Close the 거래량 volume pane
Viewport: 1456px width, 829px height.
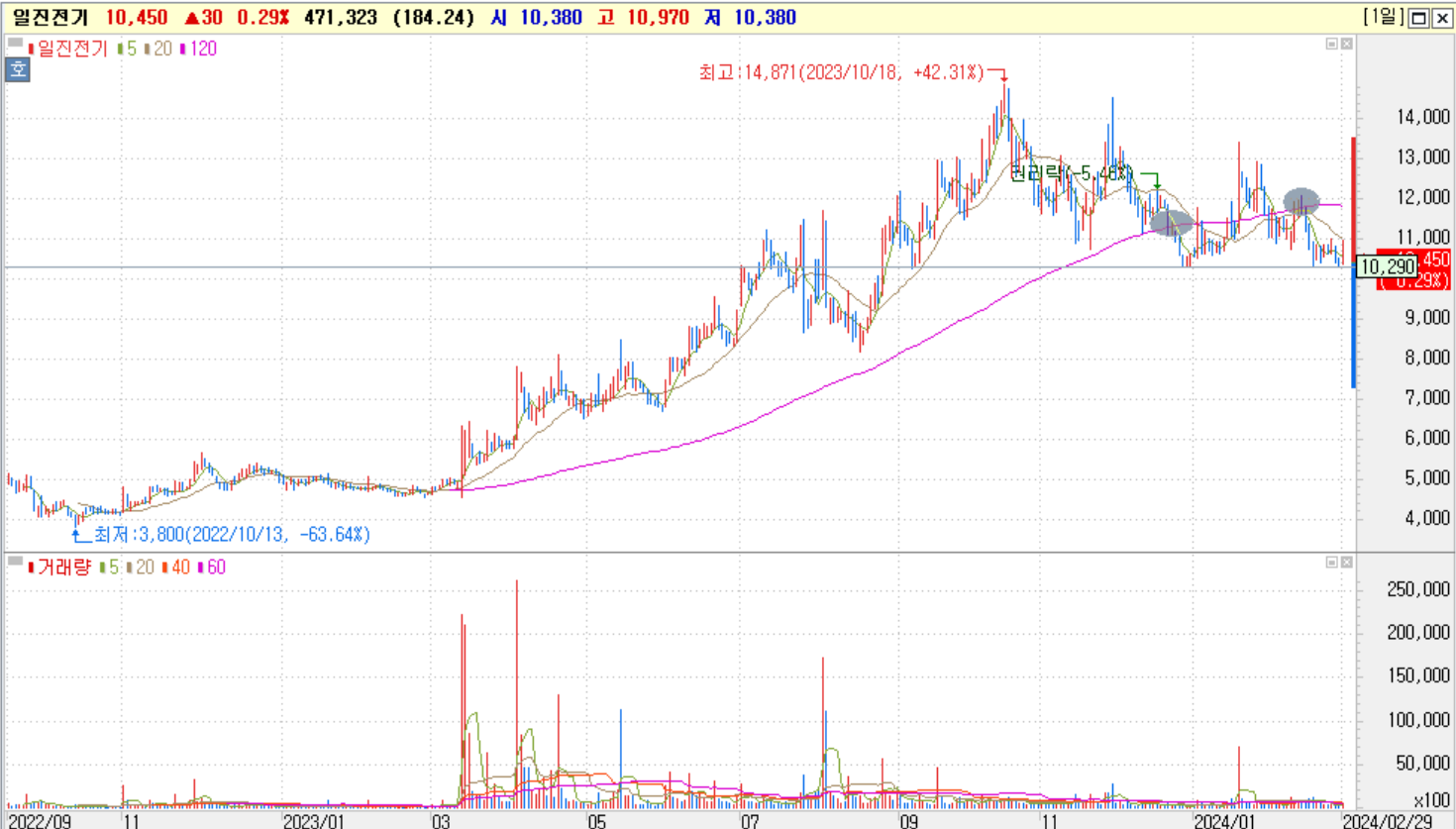pyautogui.click(x=1347, y=563)
